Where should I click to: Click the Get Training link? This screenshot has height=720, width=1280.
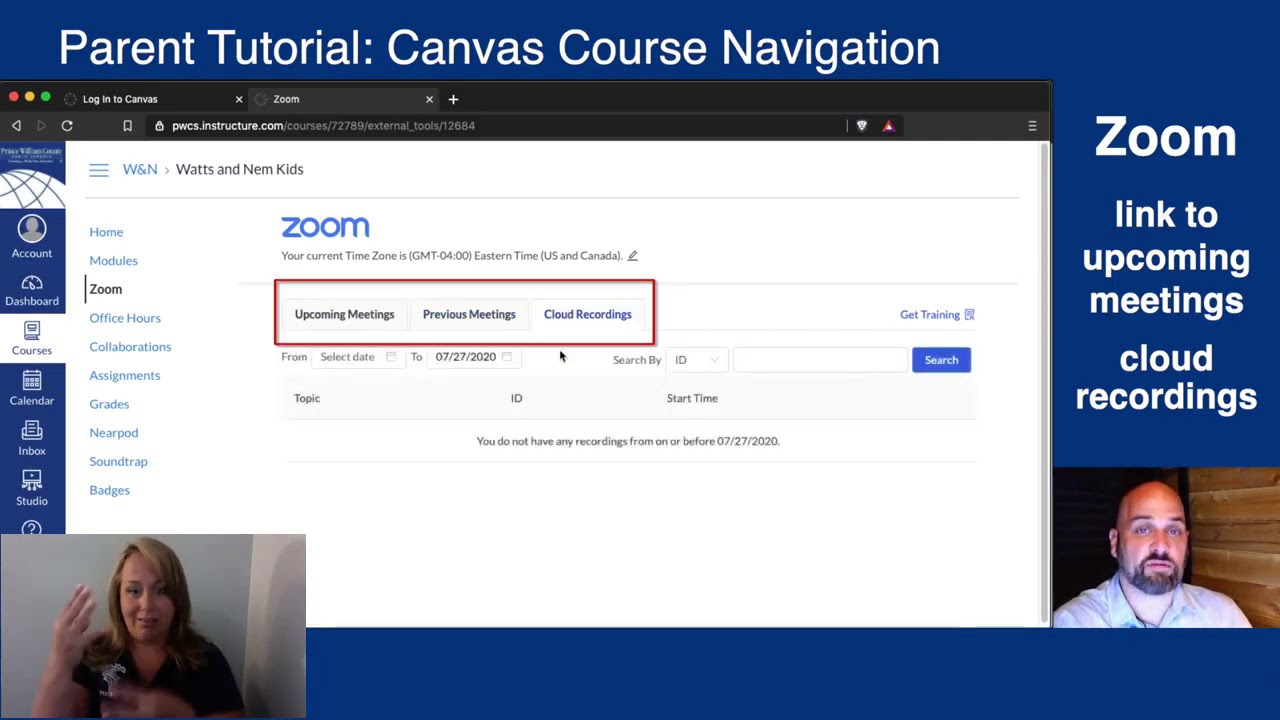pyautogui.click(x=937, y=315)
